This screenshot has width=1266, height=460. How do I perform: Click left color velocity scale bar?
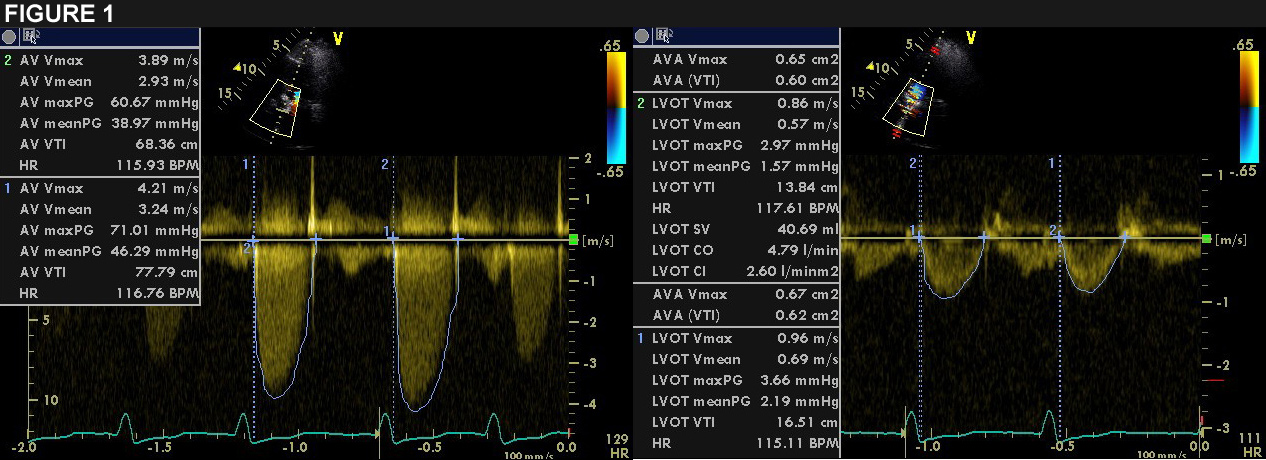(617, 108)
